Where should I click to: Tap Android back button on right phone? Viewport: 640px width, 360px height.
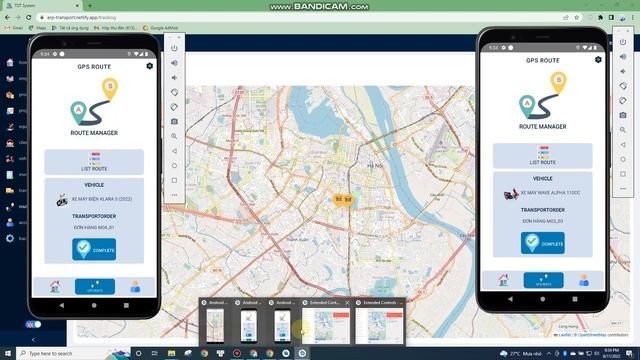[510, 299]
